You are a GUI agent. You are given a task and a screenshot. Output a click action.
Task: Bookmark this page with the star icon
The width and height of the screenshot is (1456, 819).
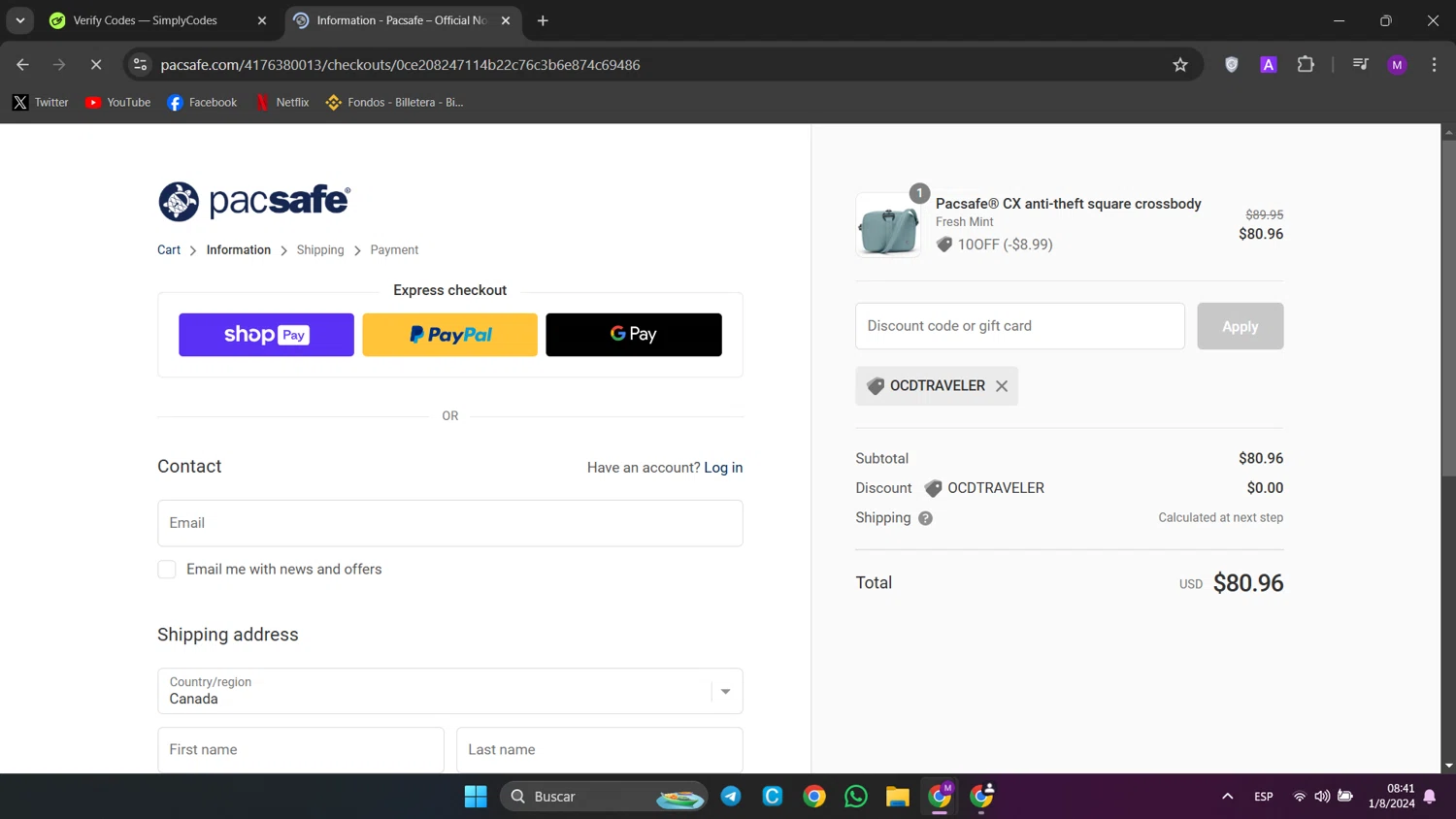pos(1180,65)
